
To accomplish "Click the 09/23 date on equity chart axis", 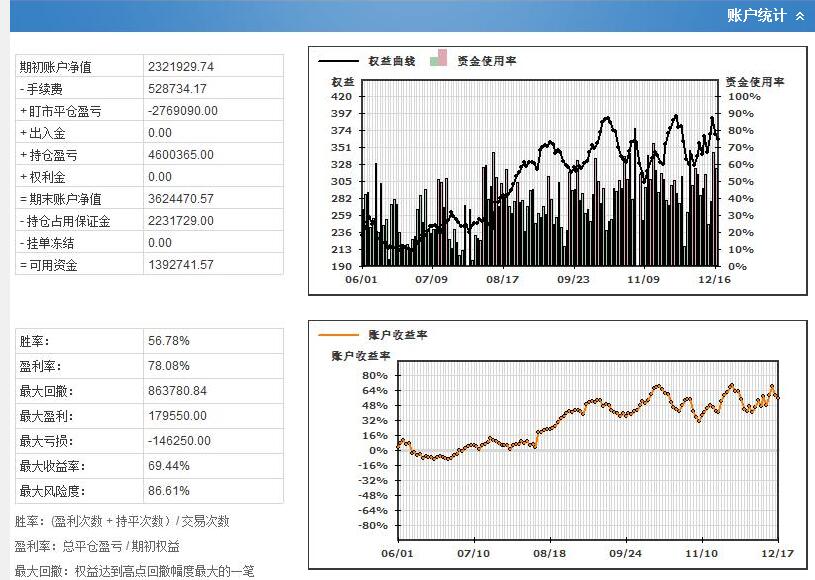I will click(573, 281).
